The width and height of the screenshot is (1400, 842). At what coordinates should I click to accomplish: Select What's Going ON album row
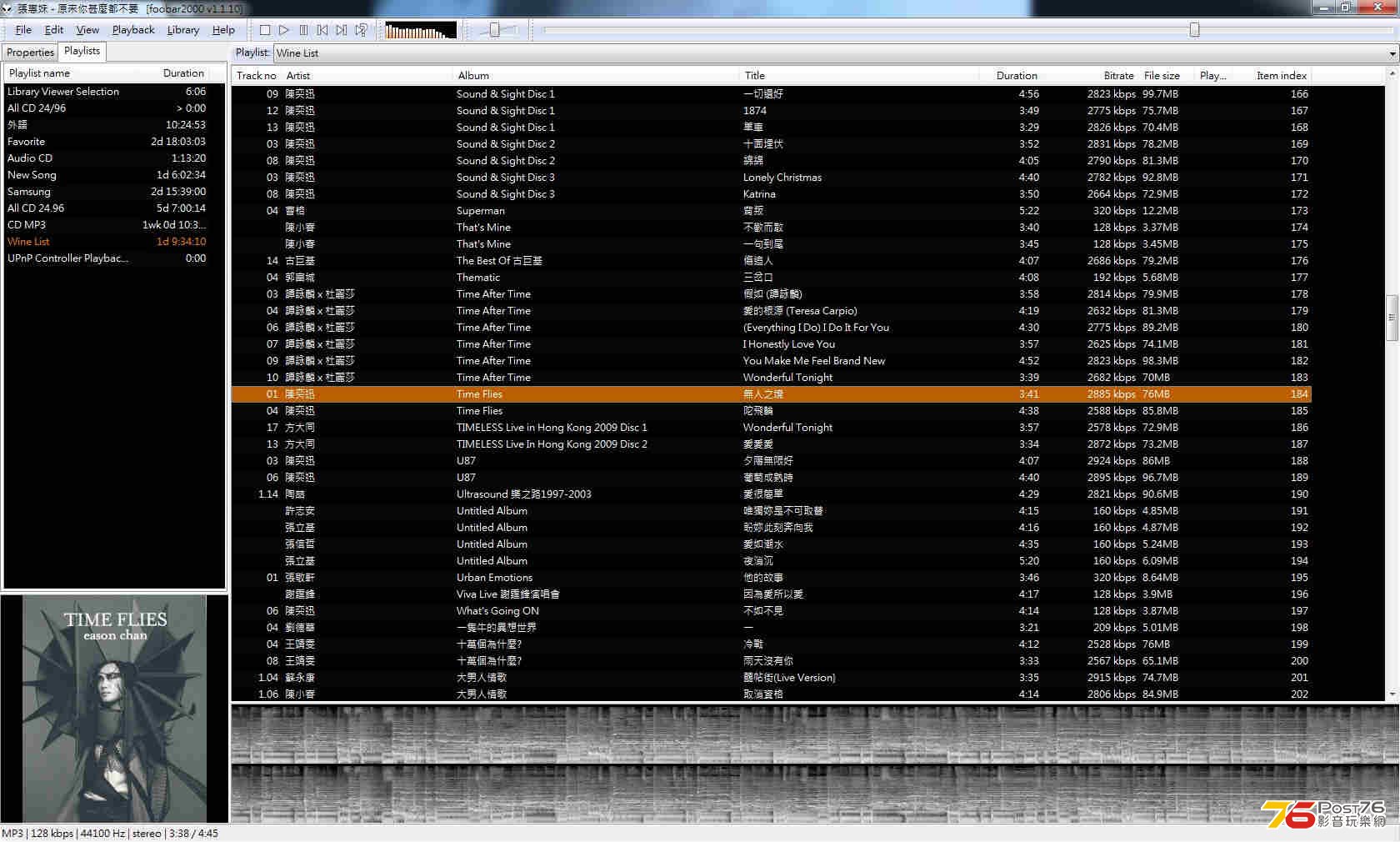click(x=772, y=611)
